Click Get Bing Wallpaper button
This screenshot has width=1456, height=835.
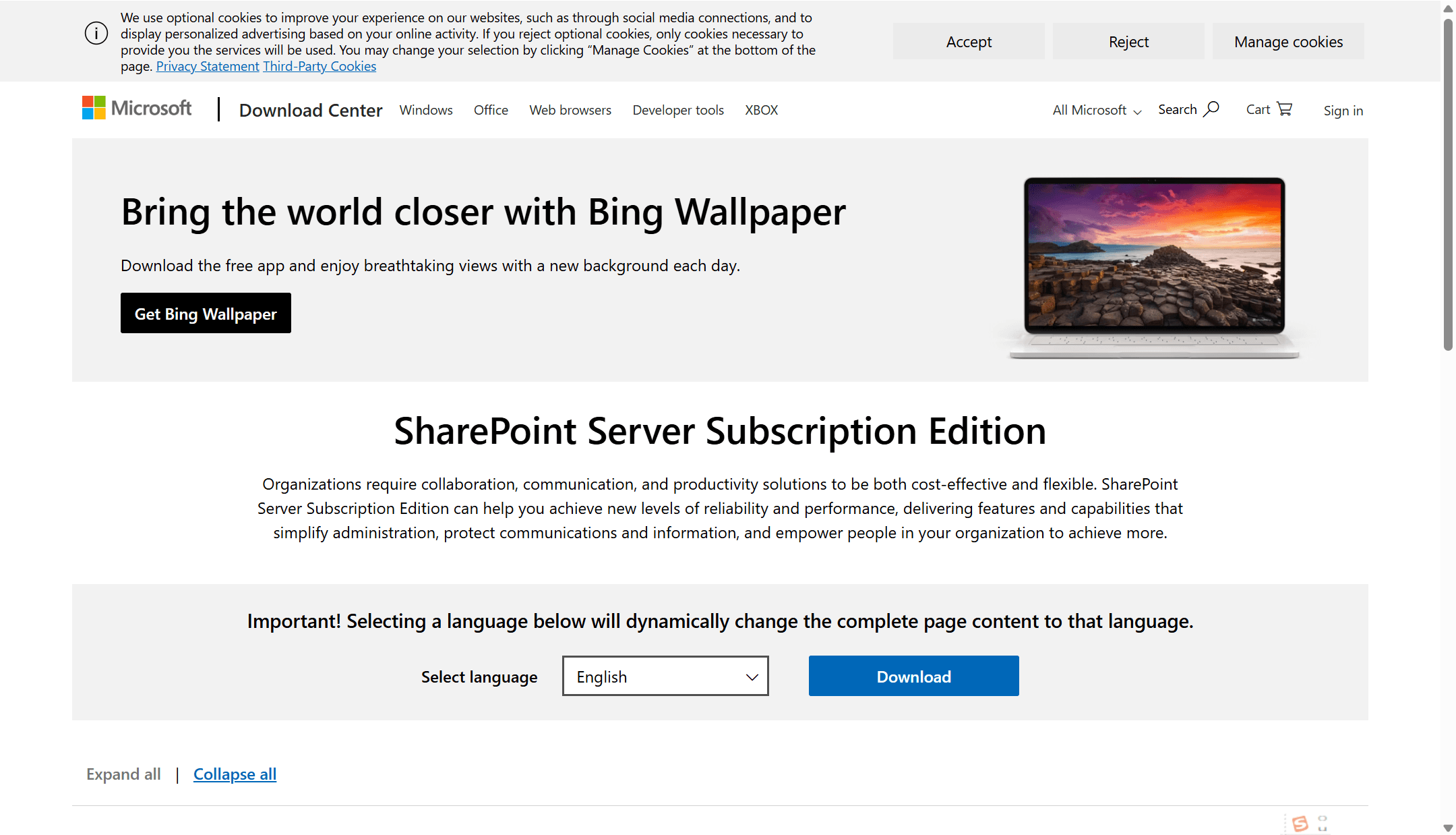coord(206,313)
